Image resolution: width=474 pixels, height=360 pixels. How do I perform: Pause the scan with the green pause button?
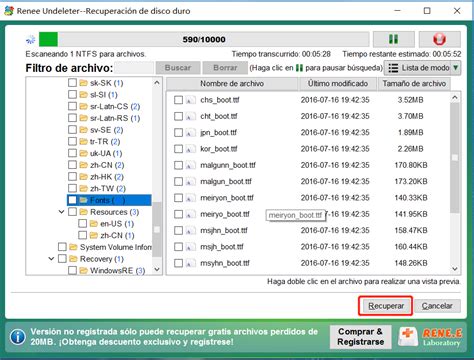(x=394, y=39)
